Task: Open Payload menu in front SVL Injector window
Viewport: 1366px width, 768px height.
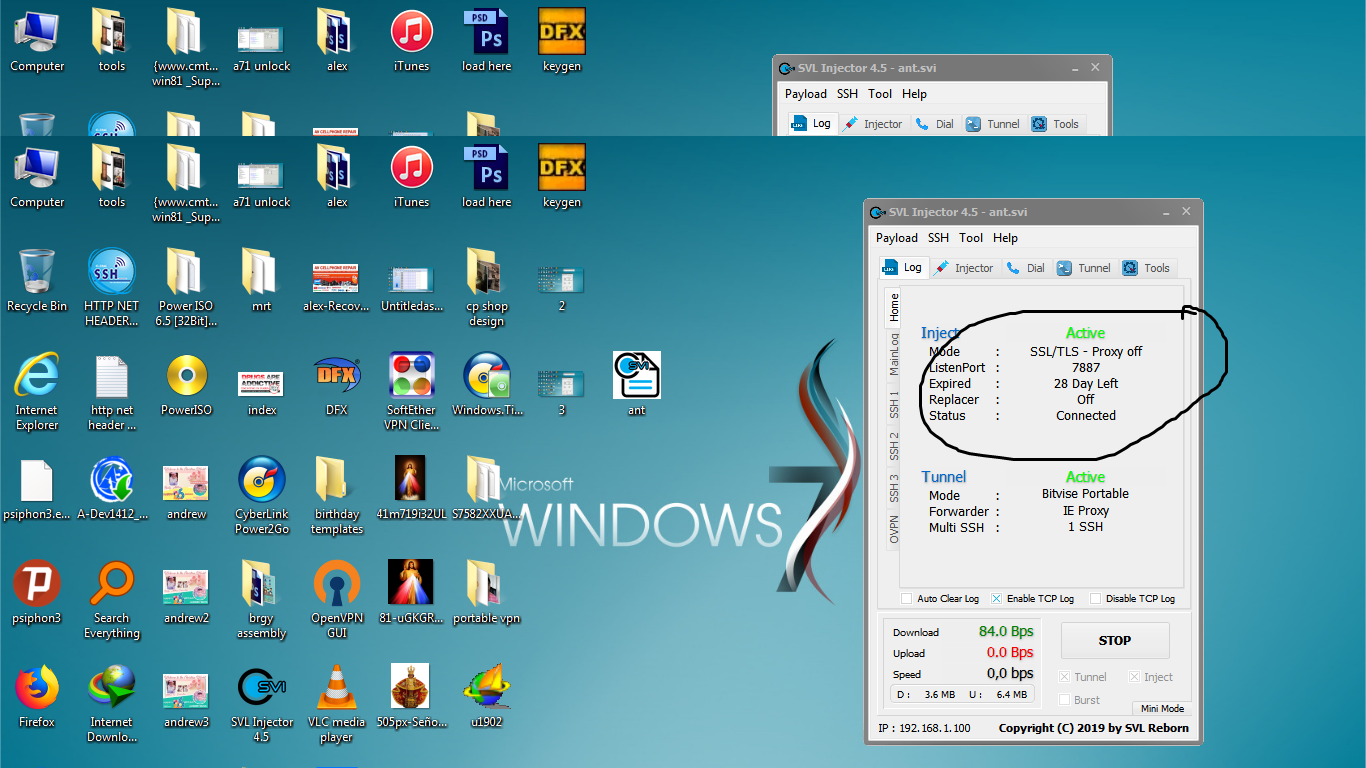Action: pos(897,238)
